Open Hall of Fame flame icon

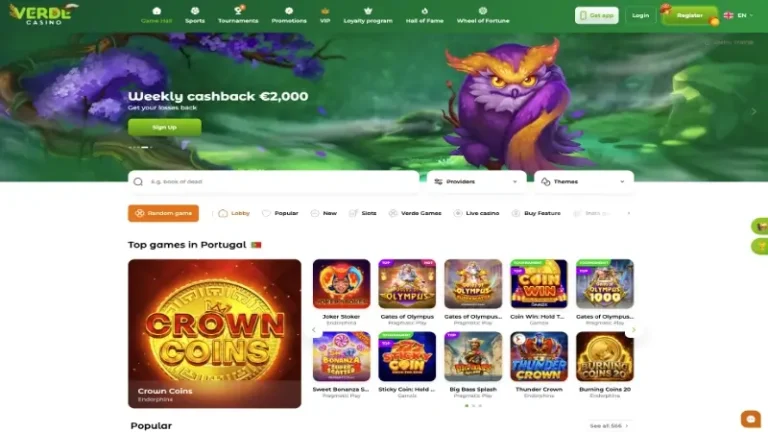click(425, 11)
